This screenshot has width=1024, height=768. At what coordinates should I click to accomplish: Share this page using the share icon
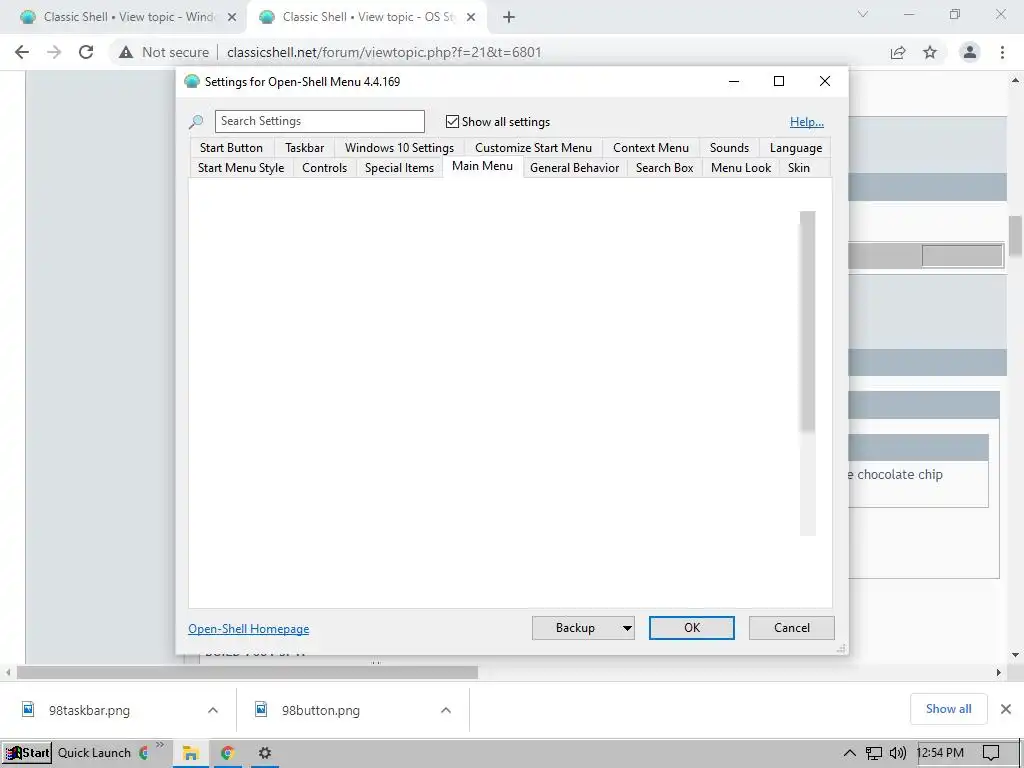(x=898, y=52)
